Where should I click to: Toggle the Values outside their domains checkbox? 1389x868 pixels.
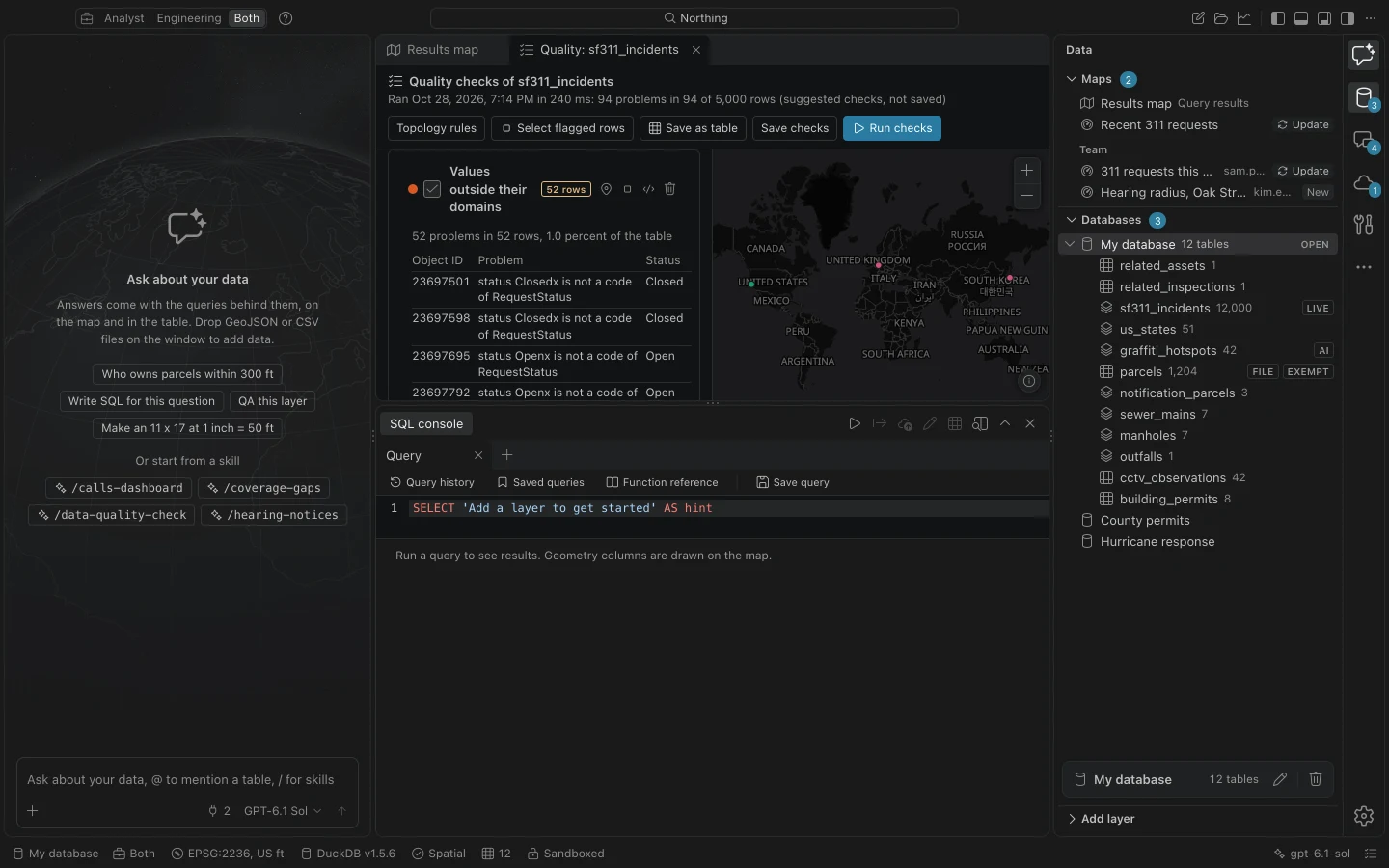tap(432, 189)
